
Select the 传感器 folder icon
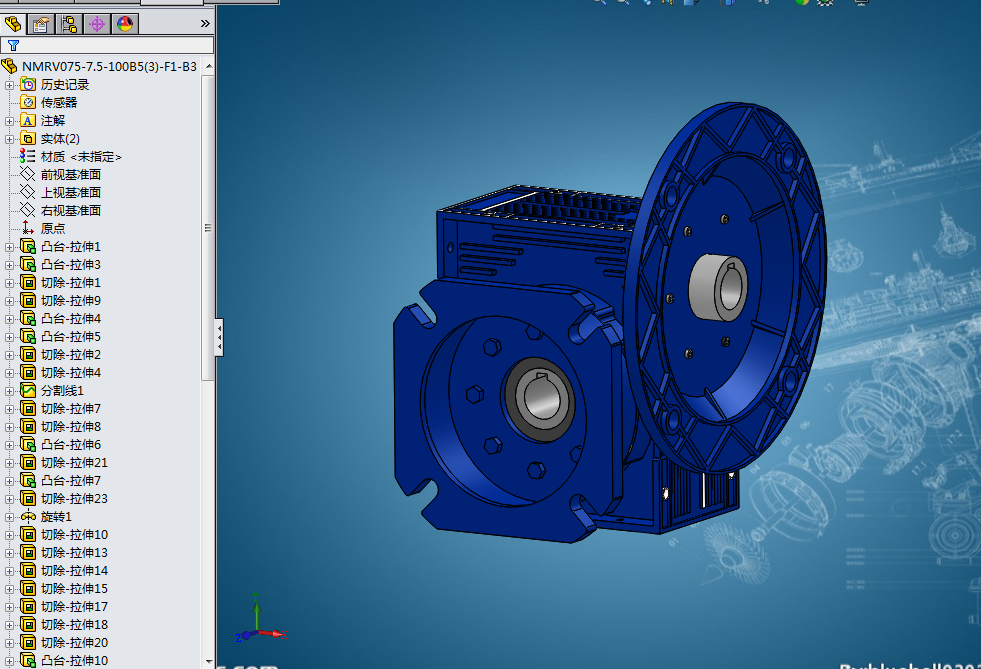point(28,102)
